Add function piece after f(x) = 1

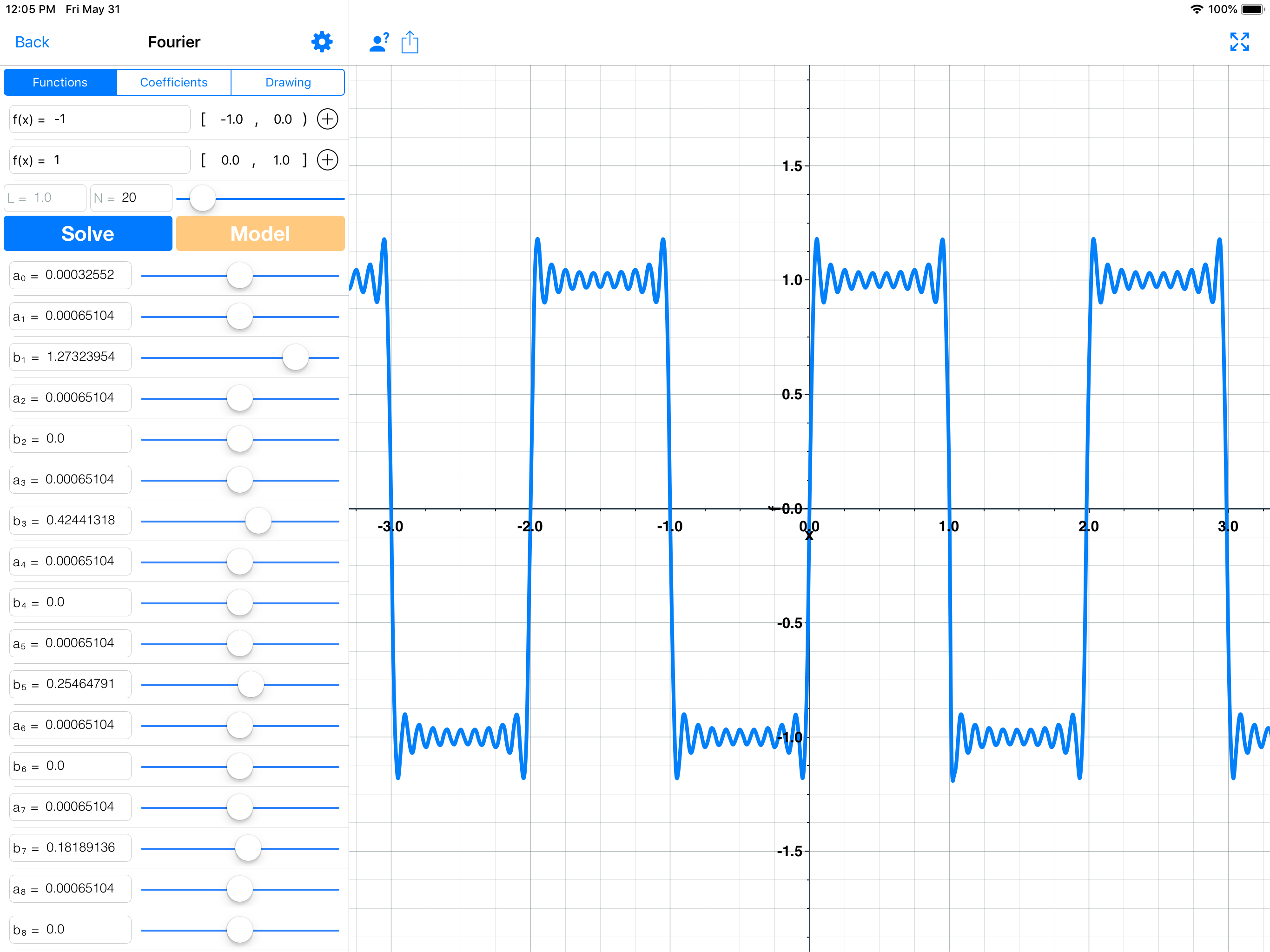point(327,159)
